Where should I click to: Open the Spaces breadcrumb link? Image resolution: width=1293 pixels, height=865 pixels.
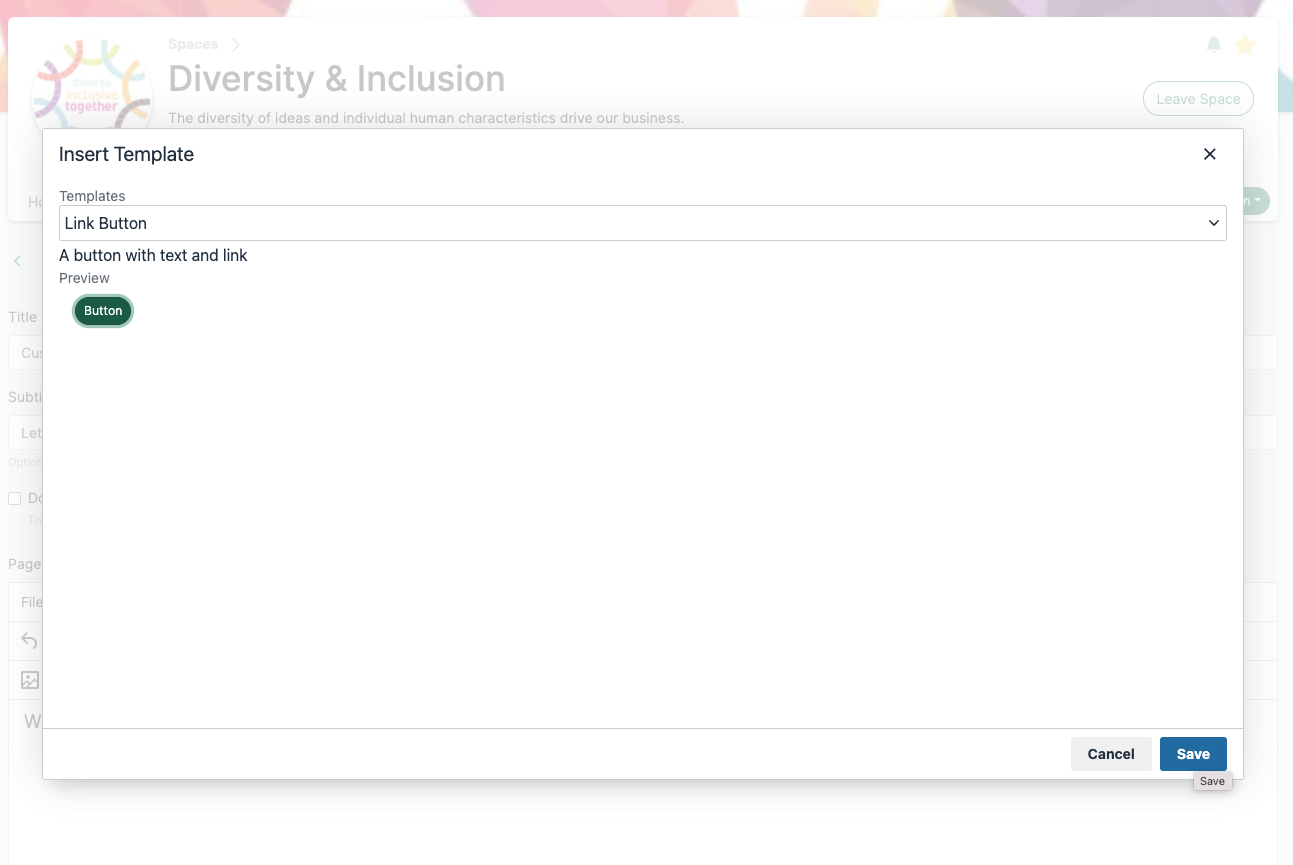[193, 45]
